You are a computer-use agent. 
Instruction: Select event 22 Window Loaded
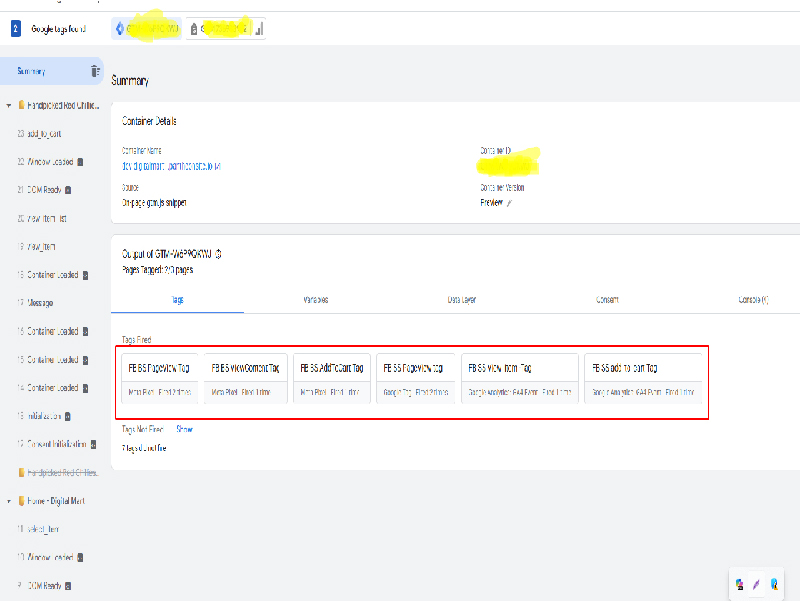pyautogui.click(x=45, y=162)
